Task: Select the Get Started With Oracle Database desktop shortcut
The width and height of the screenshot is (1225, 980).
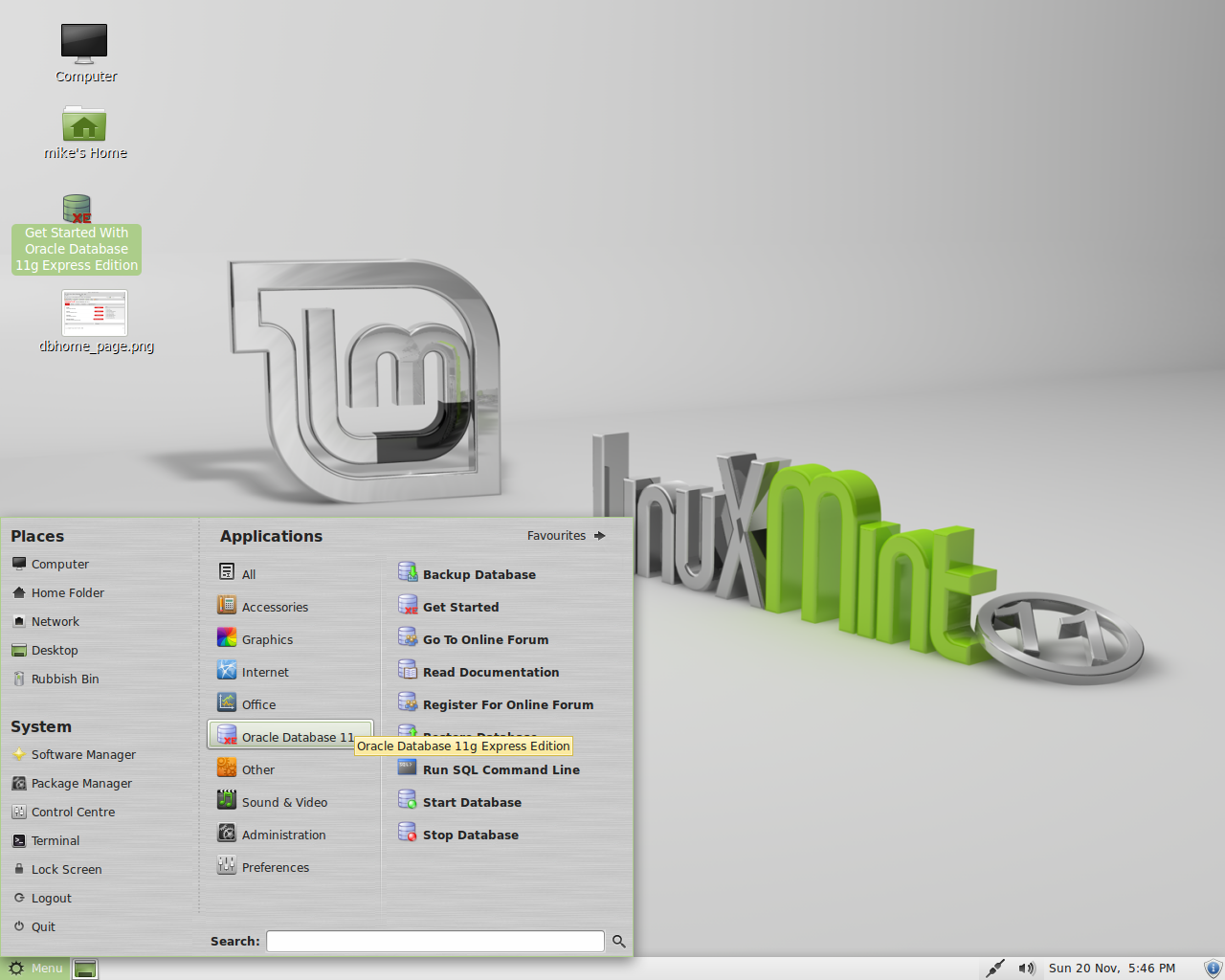Action: 77,234
